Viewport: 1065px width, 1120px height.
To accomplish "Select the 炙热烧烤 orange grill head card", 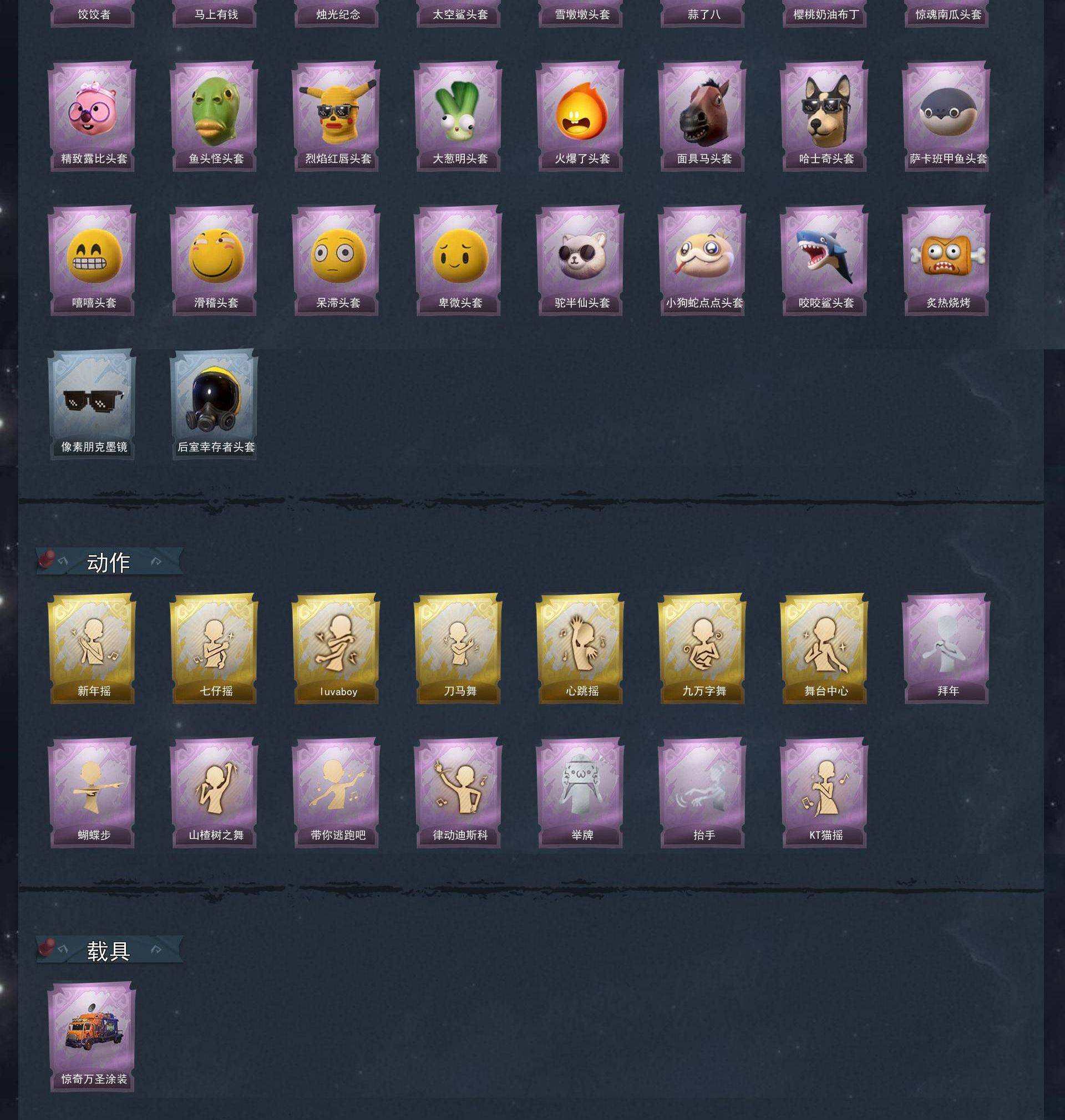I will (946, 261).
